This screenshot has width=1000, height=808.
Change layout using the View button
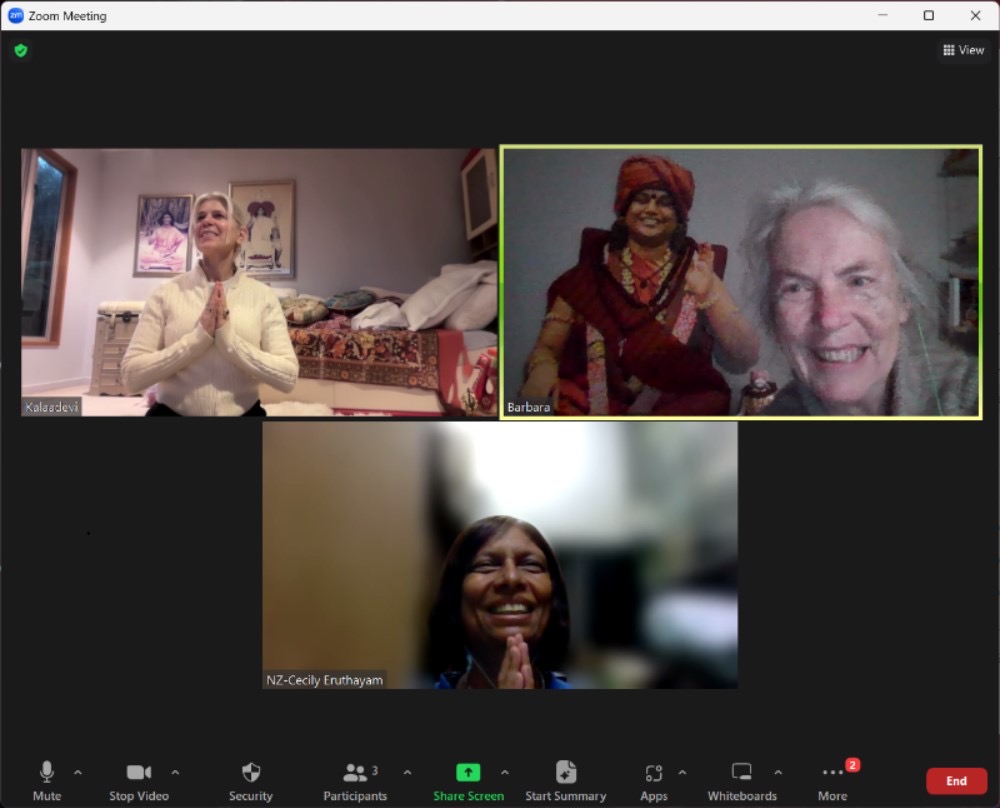(964, 50)
